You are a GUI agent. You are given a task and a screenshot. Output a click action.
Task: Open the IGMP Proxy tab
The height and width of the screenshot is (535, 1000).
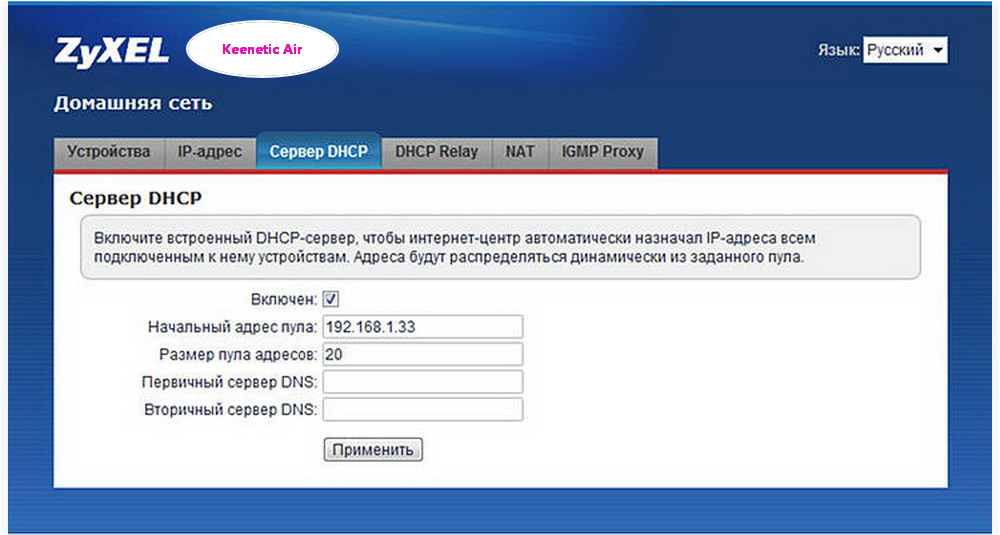click(x=602, y=153)
